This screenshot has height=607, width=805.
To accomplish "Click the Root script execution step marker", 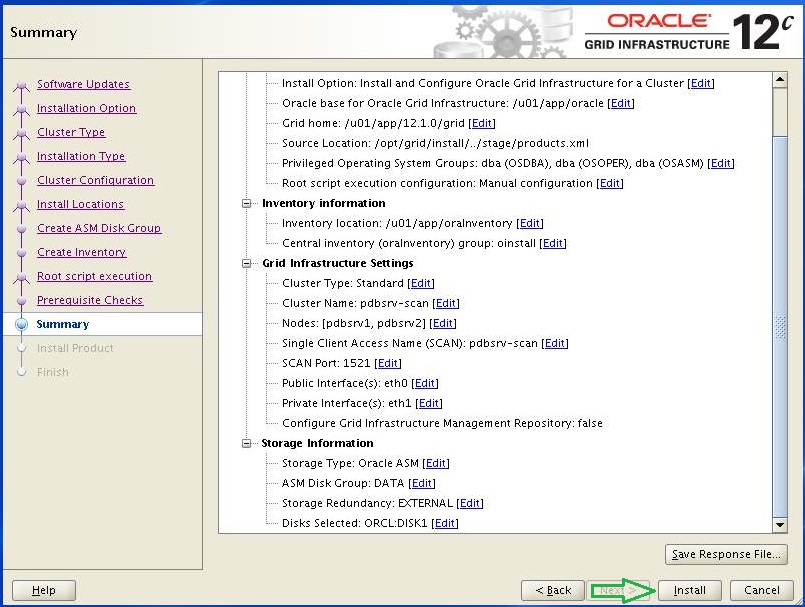I will click(x=22, y=277).
